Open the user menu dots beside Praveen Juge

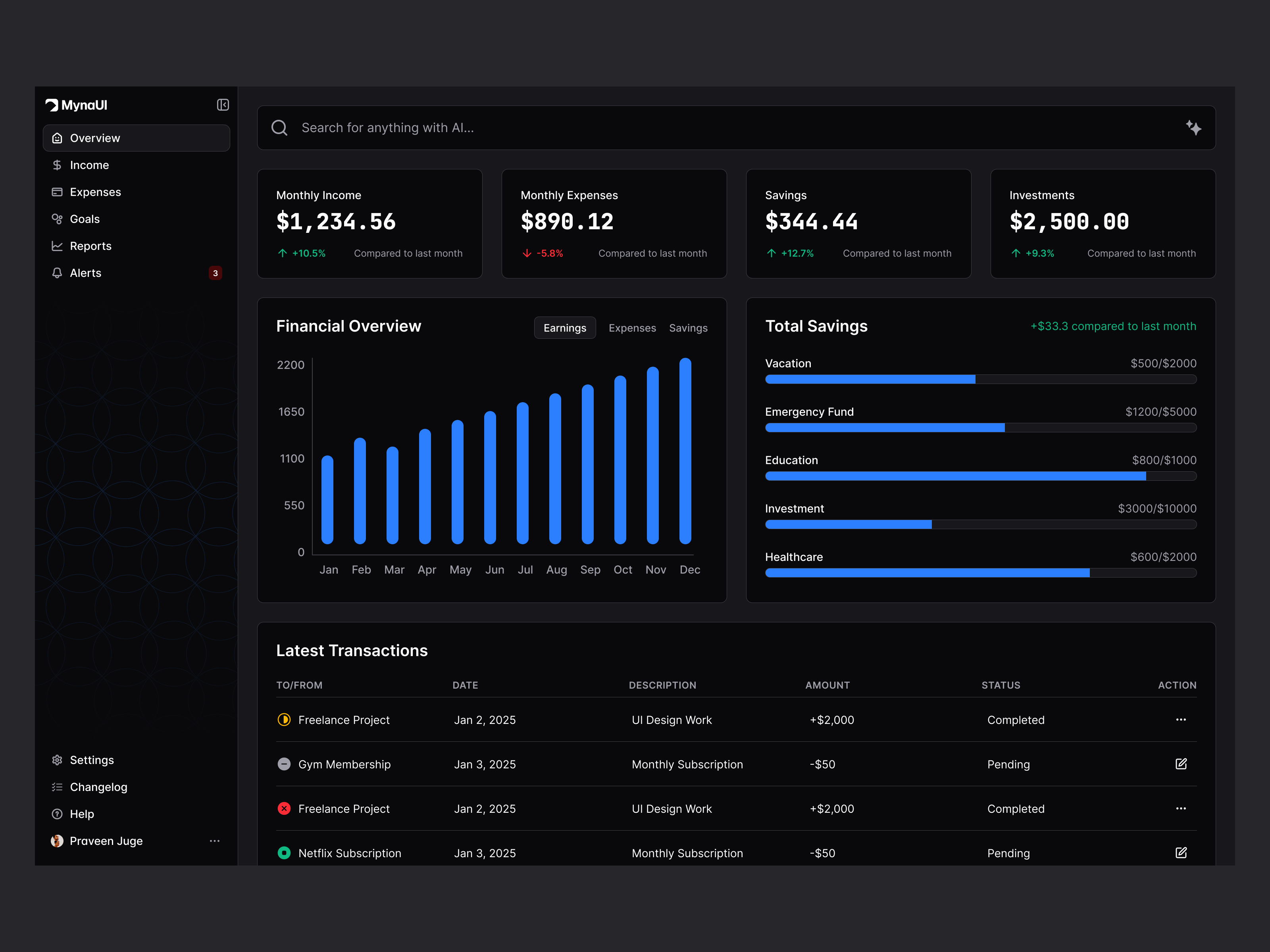[215, 841]
